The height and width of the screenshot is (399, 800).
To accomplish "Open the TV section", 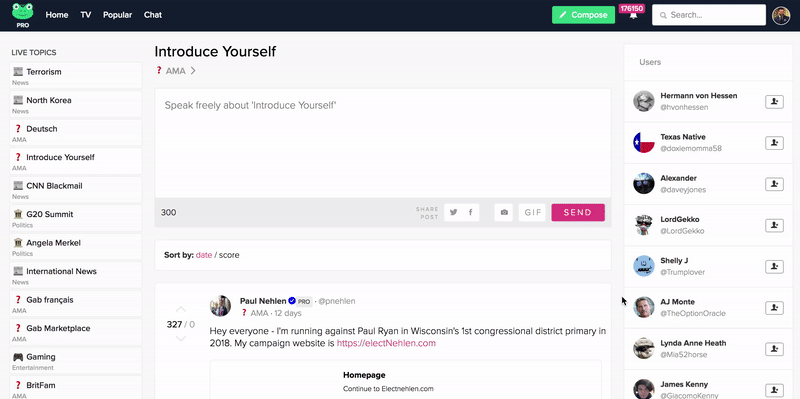I will coord(86,15).
